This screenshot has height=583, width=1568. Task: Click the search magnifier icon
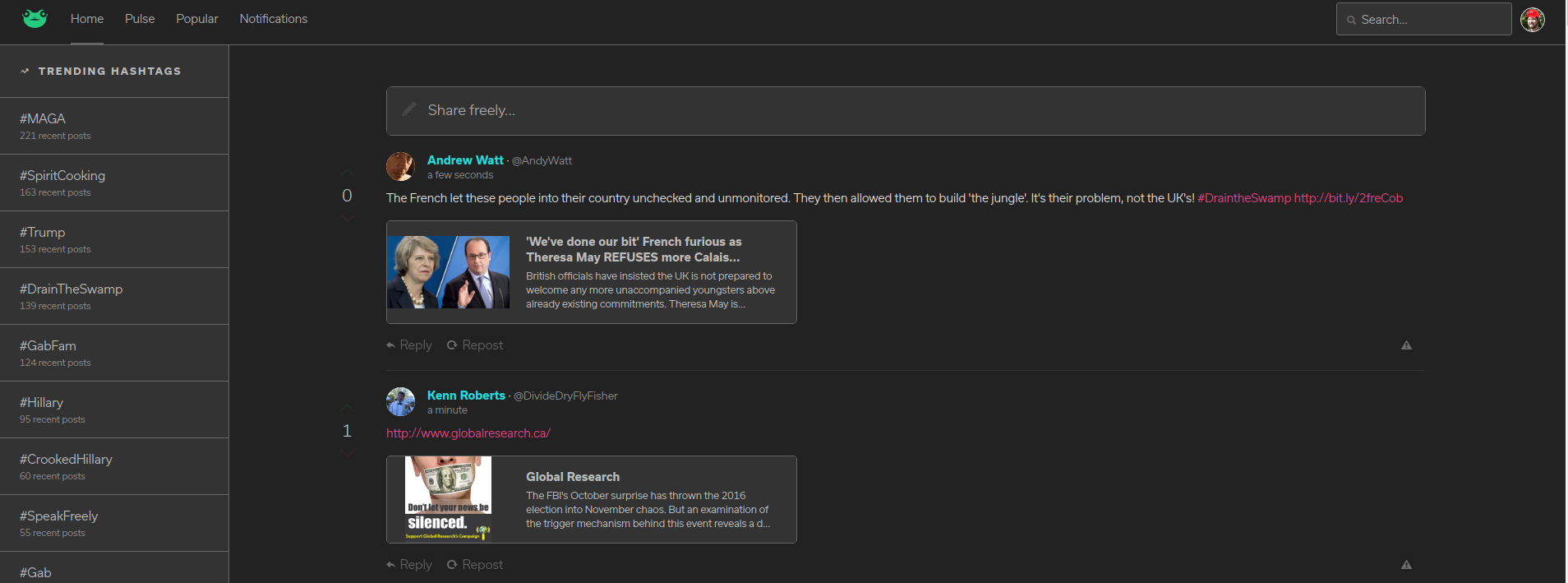(x=1351, y=20)
